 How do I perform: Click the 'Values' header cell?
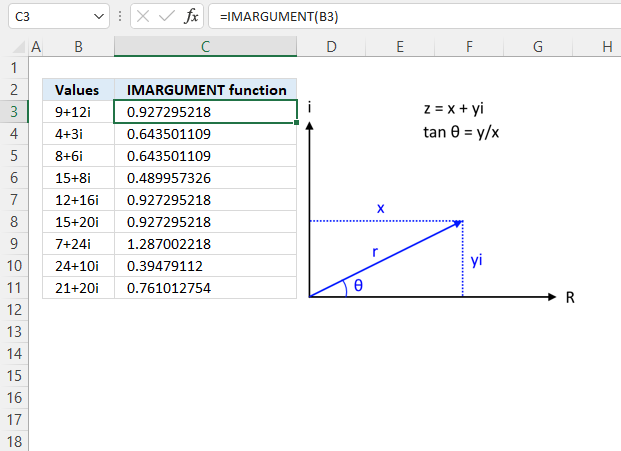78,90
